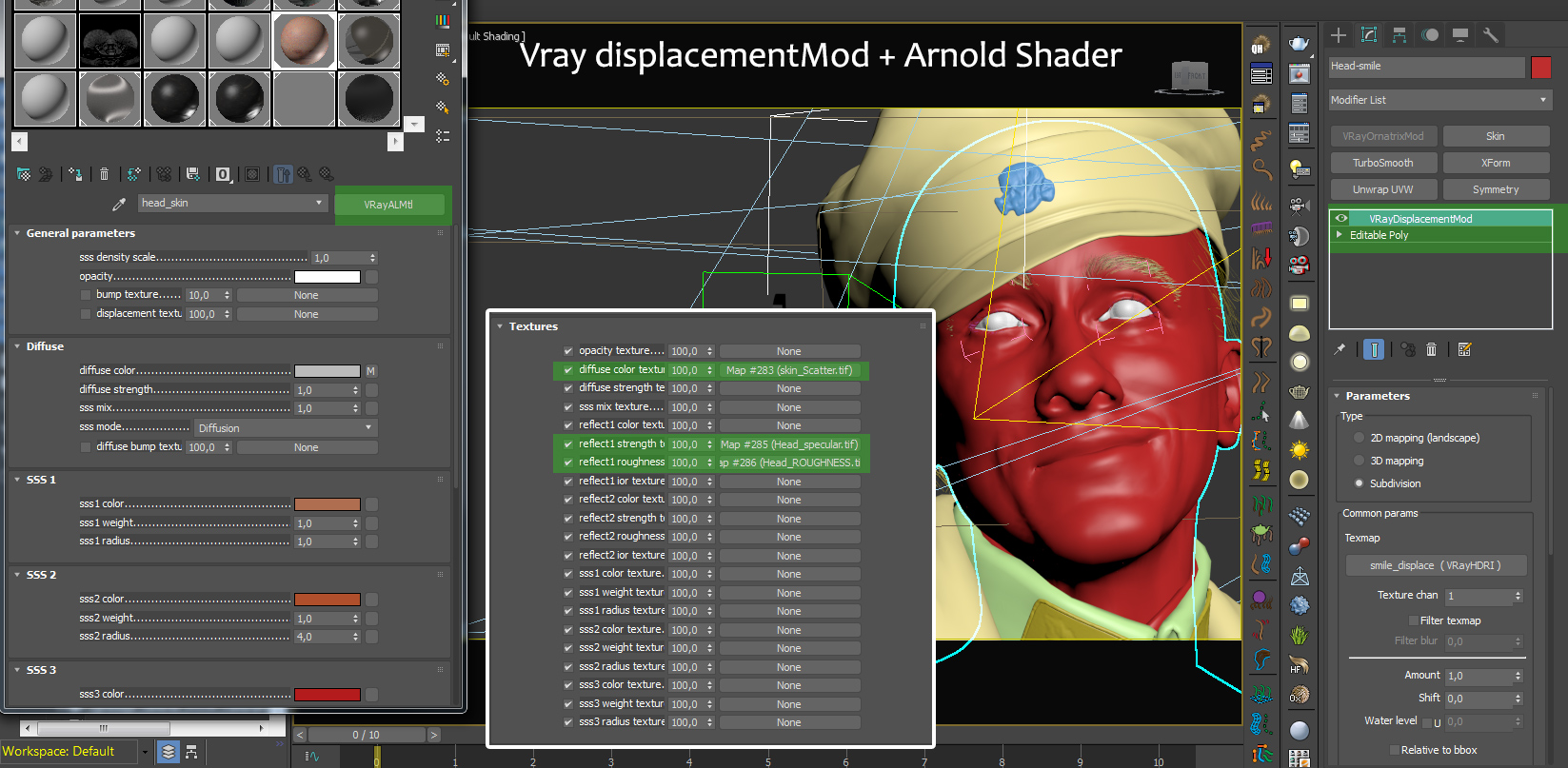
Task: Switch to the Motion panel tab
Action: (1430, 35)
